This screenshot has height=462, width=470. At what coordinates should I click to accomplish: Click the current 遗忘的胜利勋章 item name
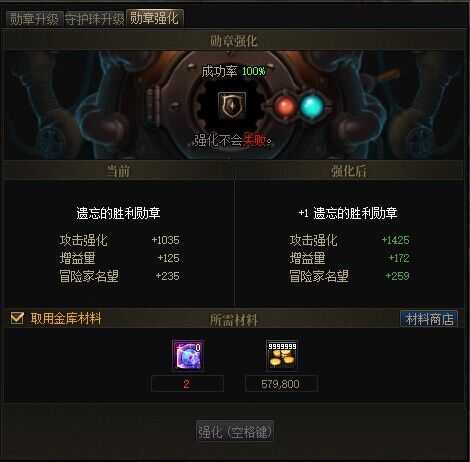pyautogui.click(x=118, y=213)
